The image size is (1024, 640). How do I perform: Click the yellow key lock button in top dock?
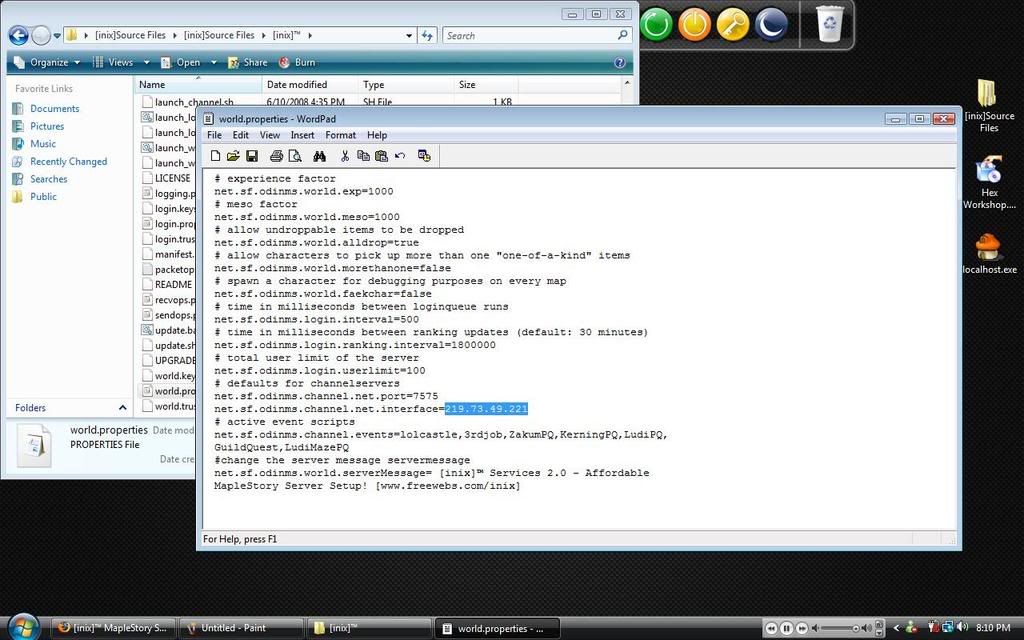coord(733,25)
